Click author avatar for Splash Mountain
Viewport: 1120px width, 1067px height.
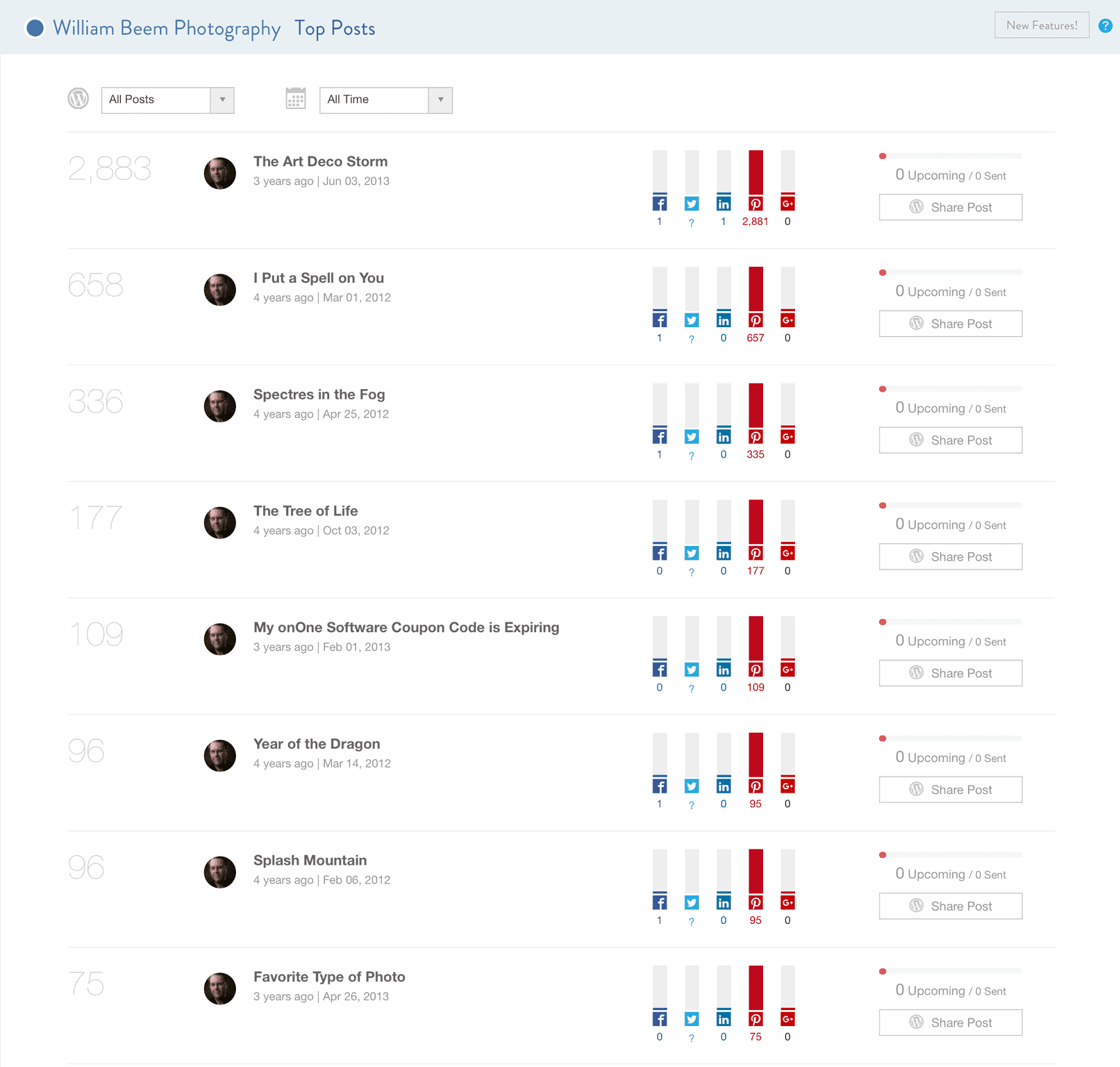pyautogui.click(x=220, y=872)
